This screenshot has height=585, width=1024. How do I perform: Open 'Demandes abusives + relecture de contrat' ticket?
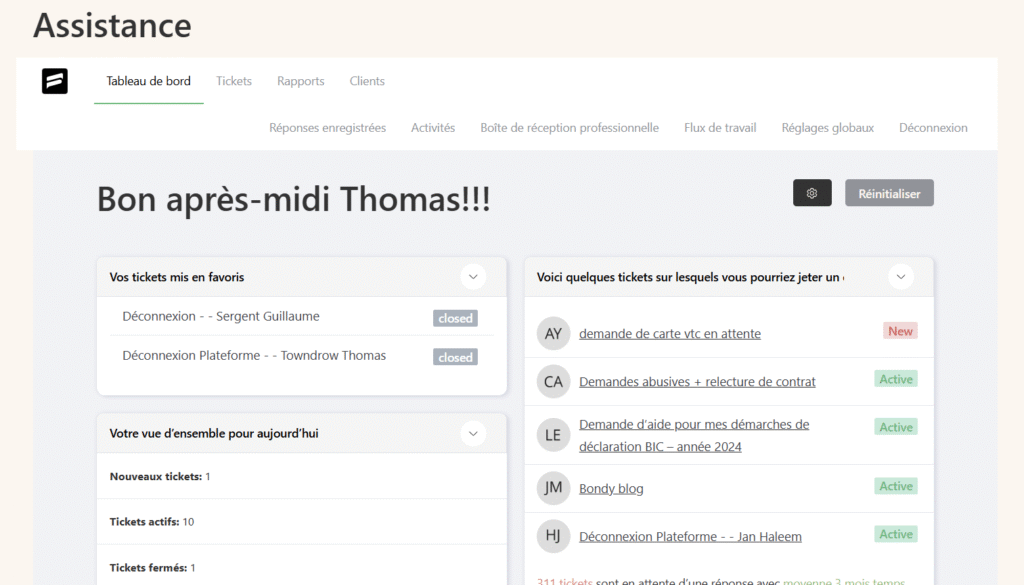click(x=697, y=382)
